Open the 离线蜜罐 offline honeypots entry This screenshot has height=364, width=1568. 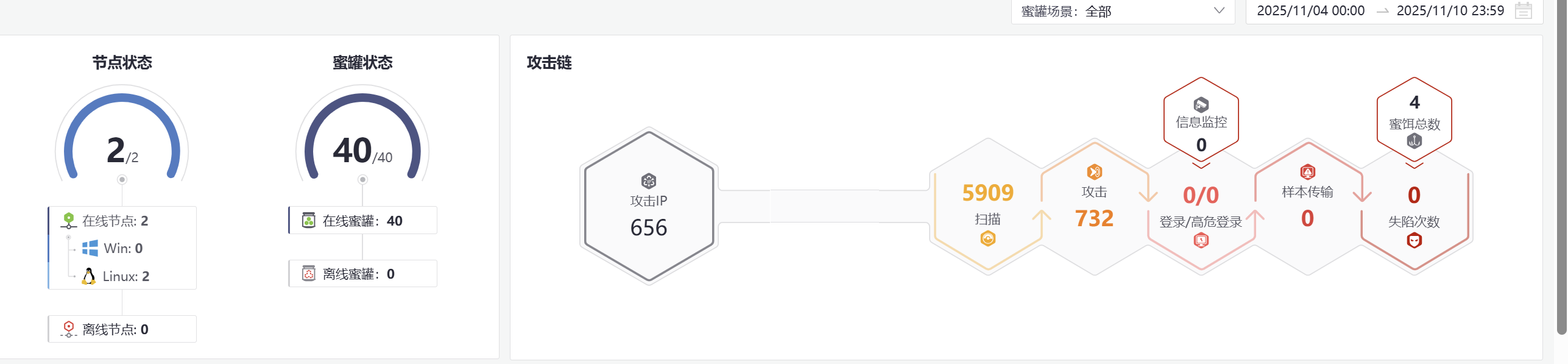coord(362,274)
